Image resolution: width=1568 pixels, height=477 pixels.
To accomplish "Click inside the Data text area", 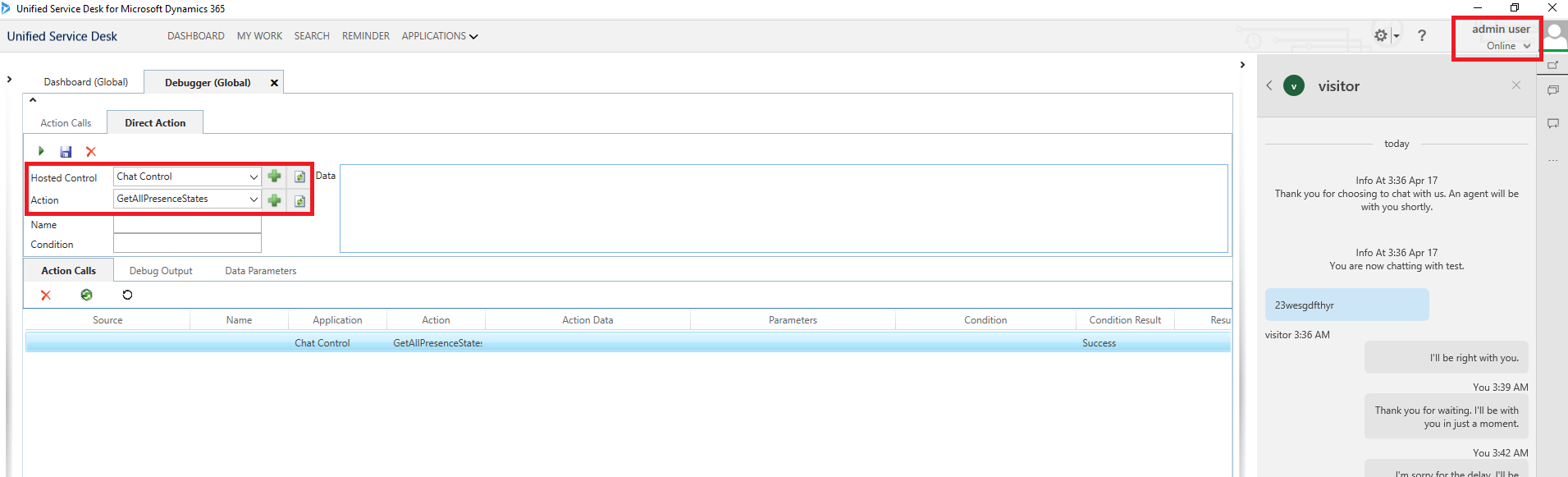I will click(784, 209).
